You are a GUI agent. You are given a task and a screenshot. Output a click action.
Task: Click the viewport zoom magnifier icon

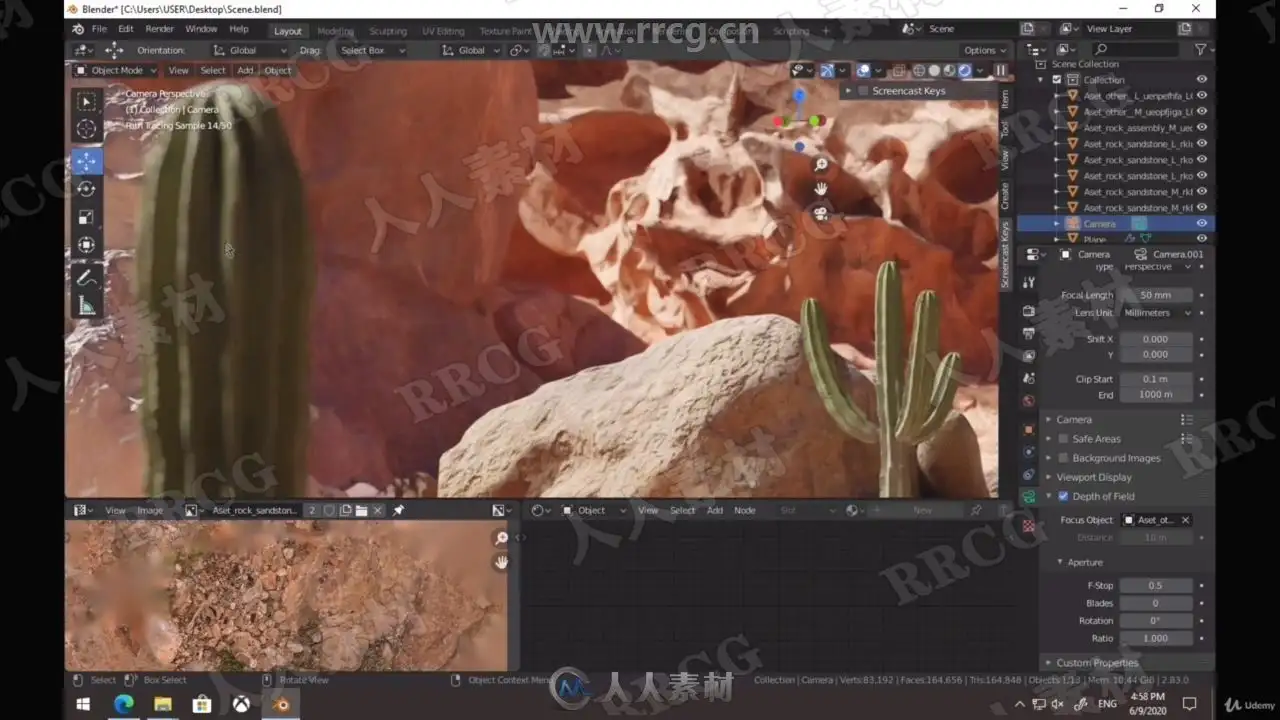pyautogui.click(x=821, y=165)
